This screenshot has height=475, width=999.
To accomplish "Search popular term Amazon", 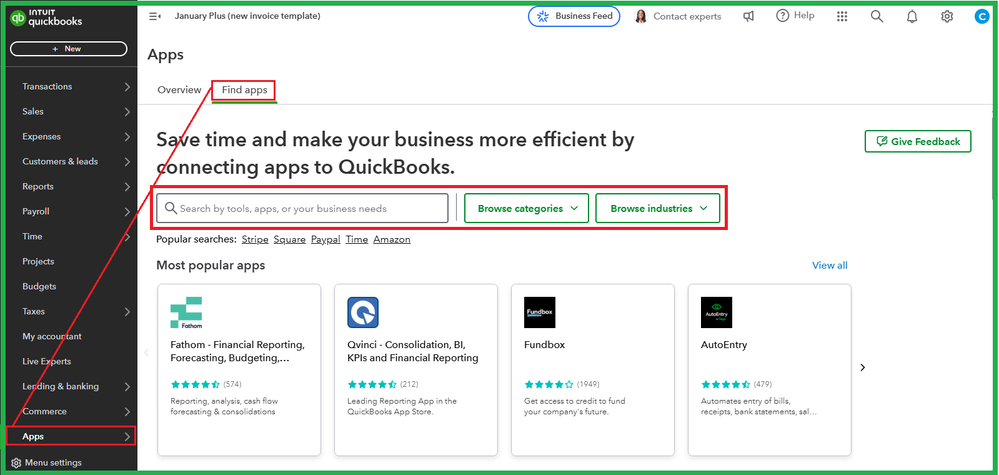I will tap(392, 240).
